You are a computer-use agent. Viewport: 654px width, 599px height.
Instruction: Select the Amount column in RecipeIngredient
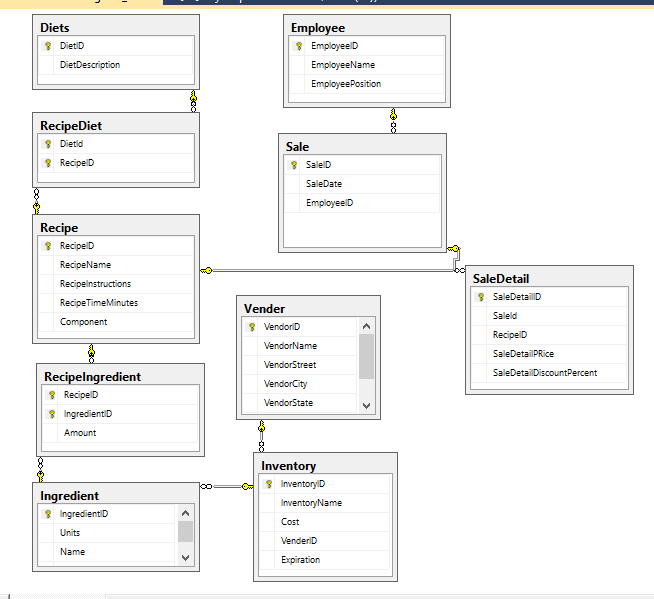tap(121, 433)
